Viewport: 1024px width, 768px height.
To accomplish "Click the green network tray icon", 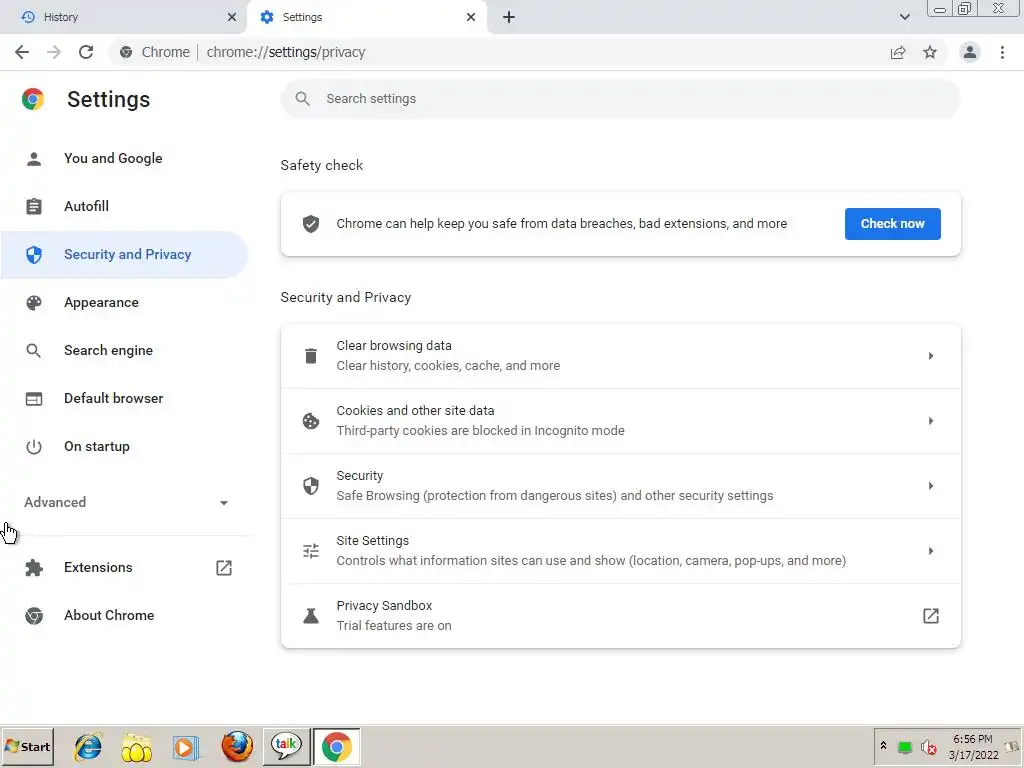I will (x=904, y=747).
